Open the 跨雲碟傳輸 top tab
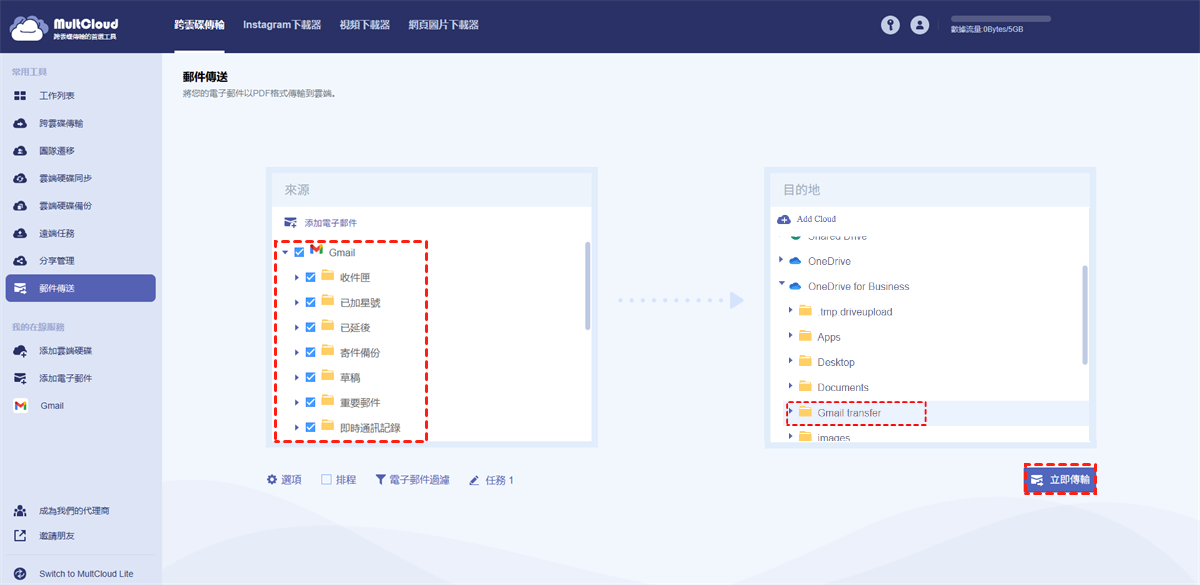Screen dimensions: 1200x585 tap(201, 26)
